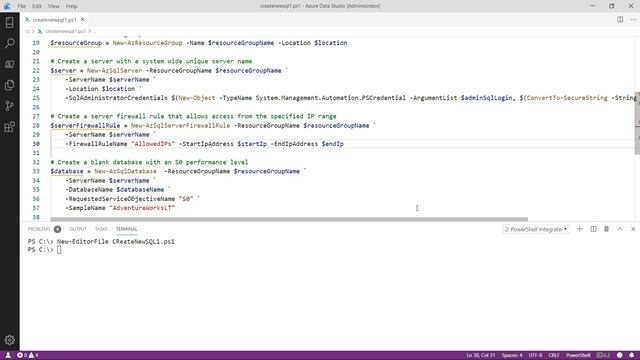Click the UTF-8 encoding indicator
Image resolution: width=640 pixels, height=360 pixels.
coord(535,355)
